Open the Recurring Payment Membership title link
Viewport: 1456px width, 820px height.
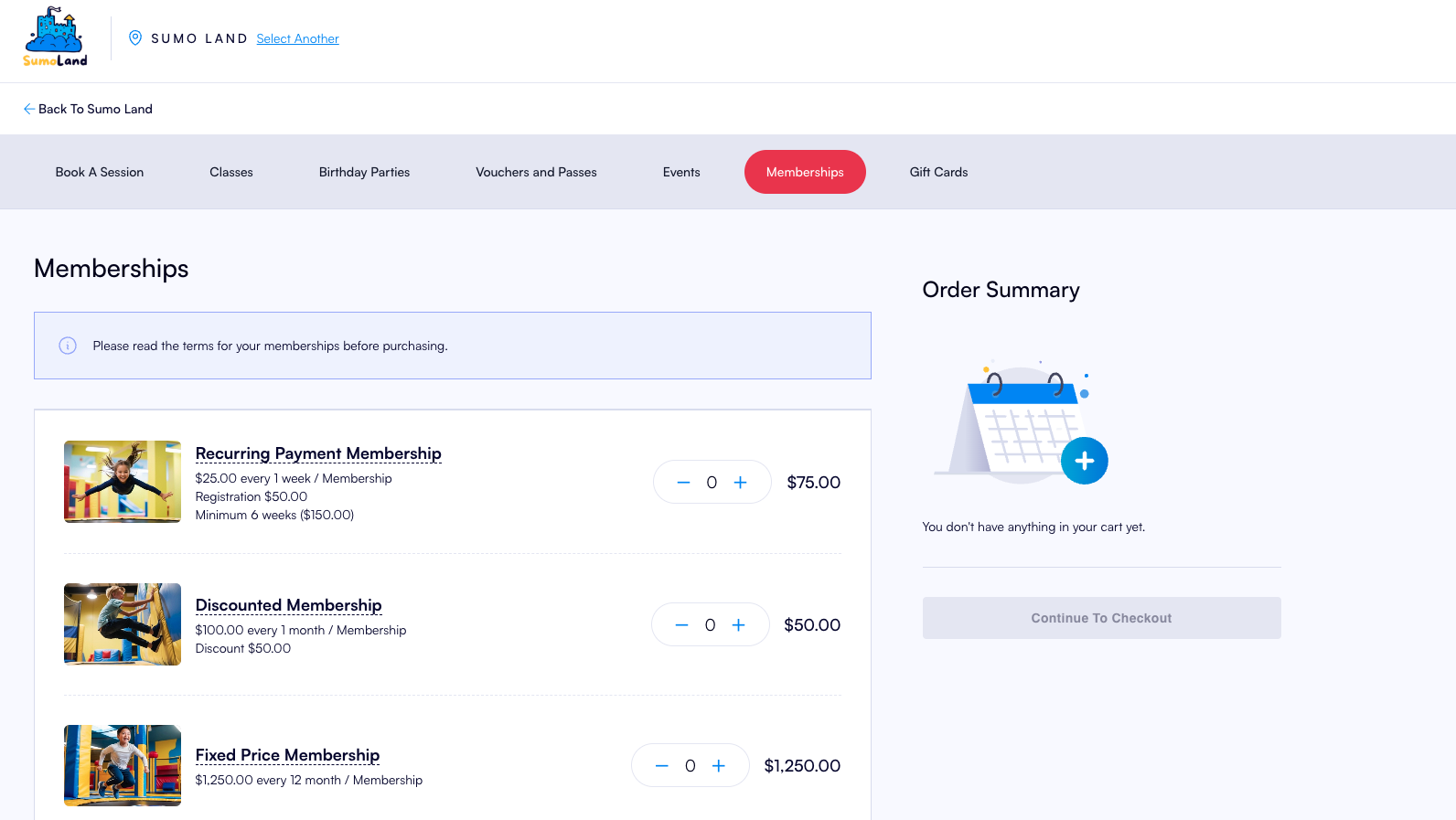coord(318,453)
